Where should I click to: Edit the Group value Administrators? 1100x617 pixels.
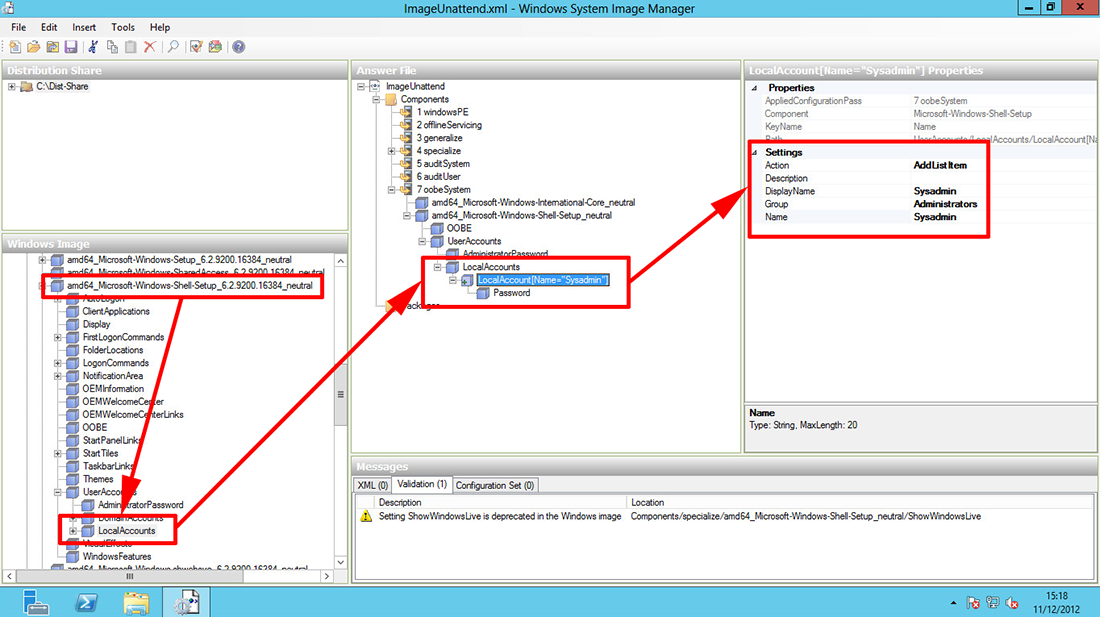945,204
